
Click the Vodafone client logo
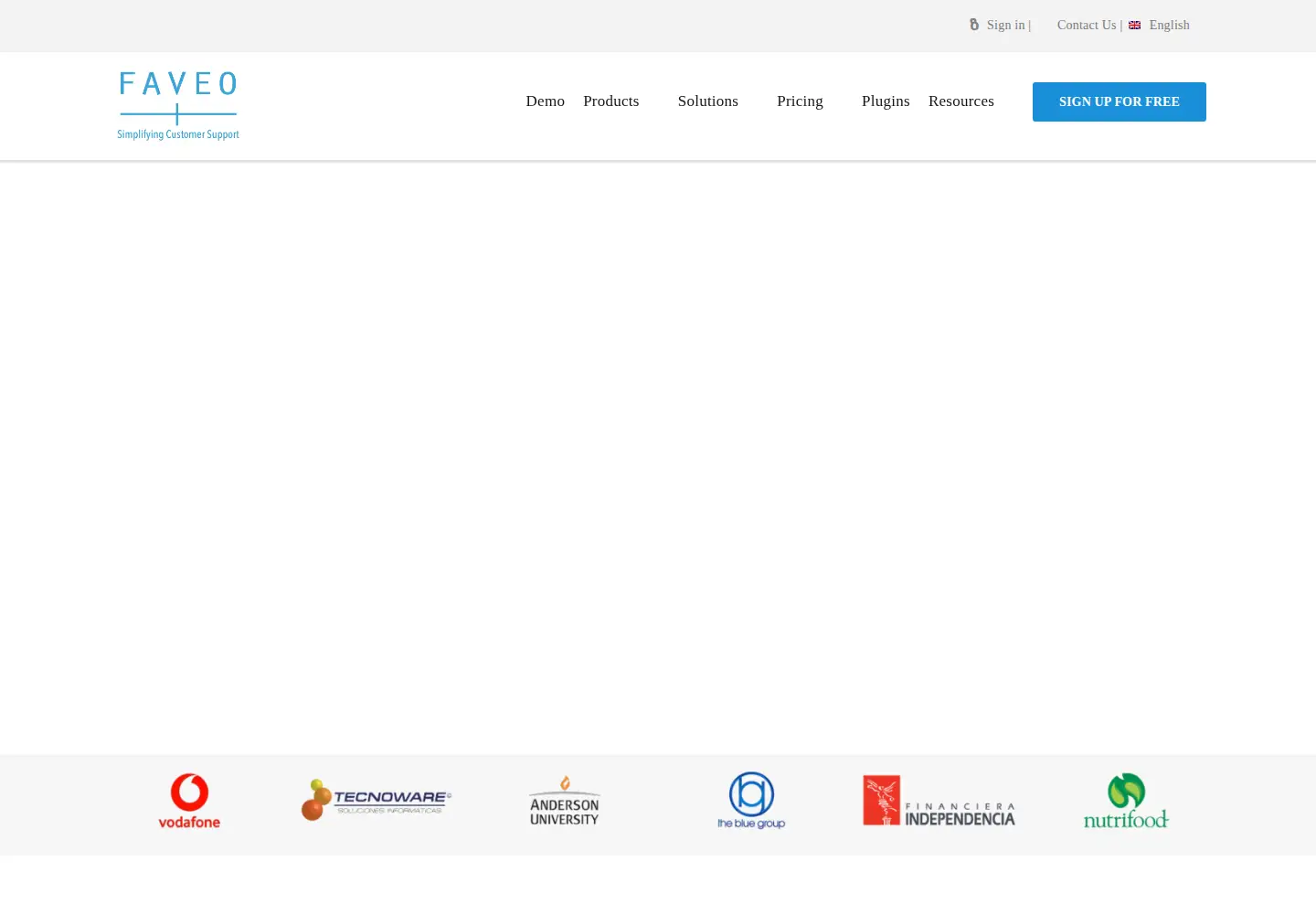click(x=189, y=802)
